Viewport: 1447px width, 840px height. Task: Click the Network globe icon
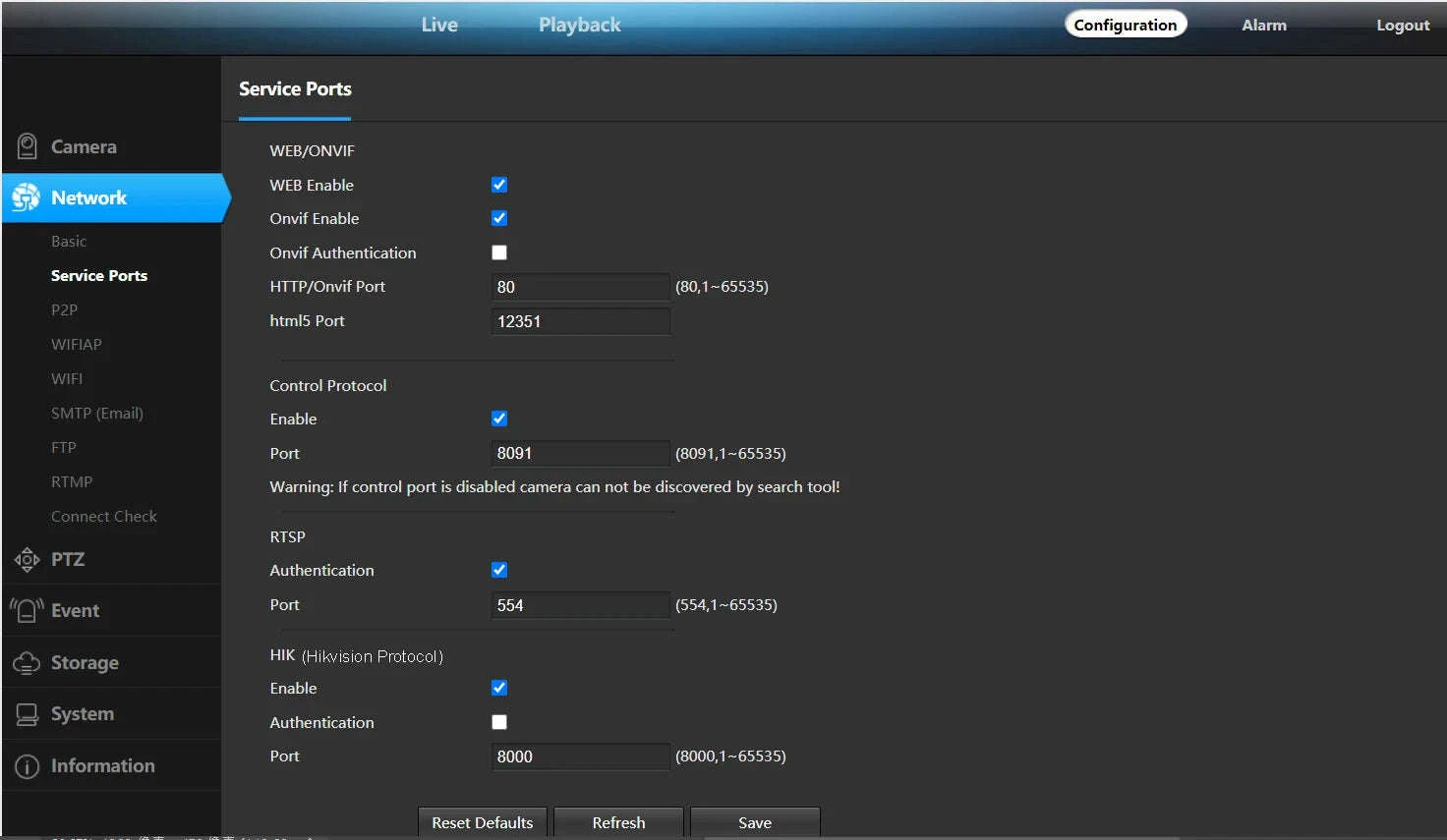click(27, 197)
